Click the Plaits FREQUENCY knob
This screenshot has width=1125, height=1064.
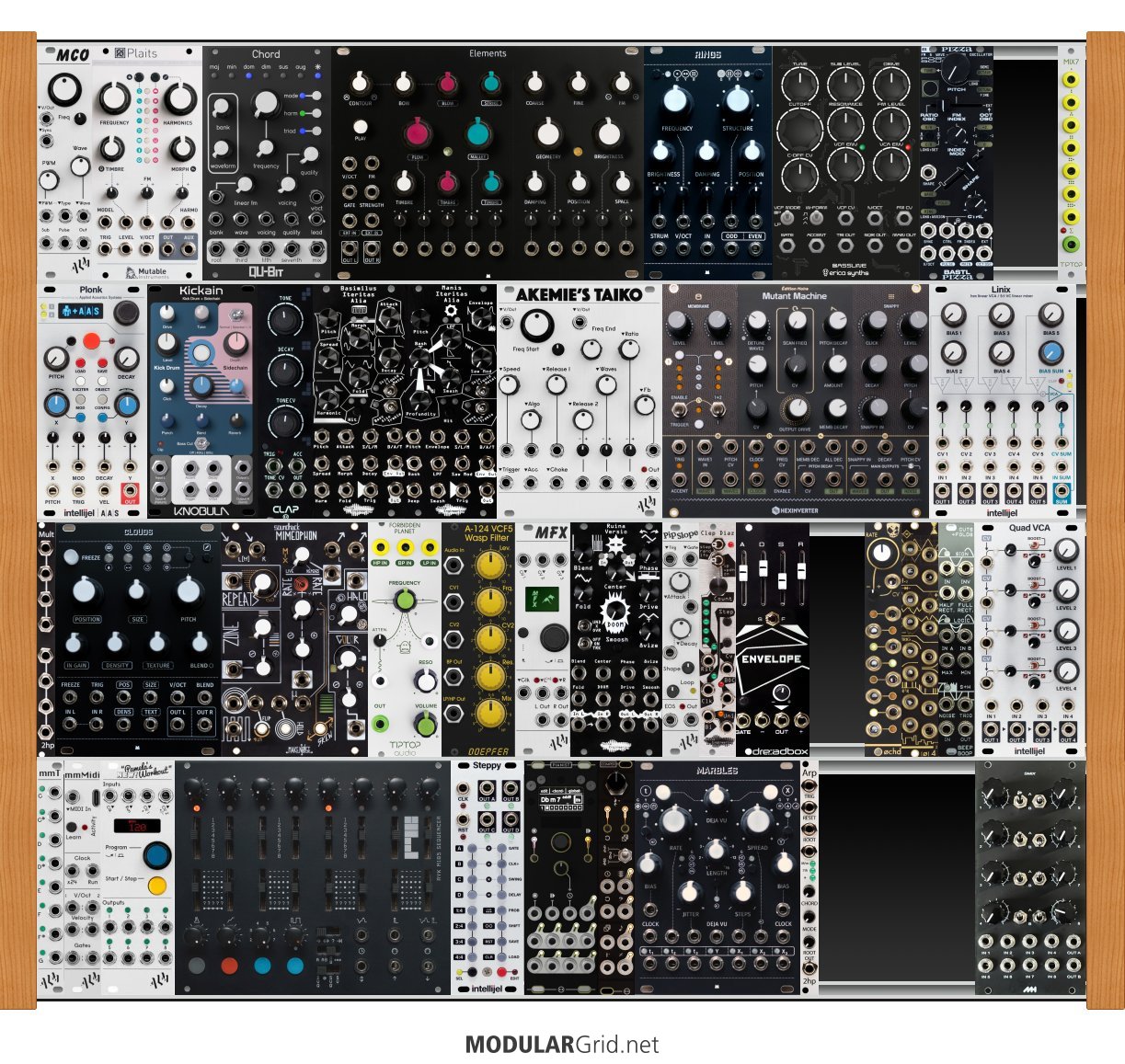[x=114, y=98]
